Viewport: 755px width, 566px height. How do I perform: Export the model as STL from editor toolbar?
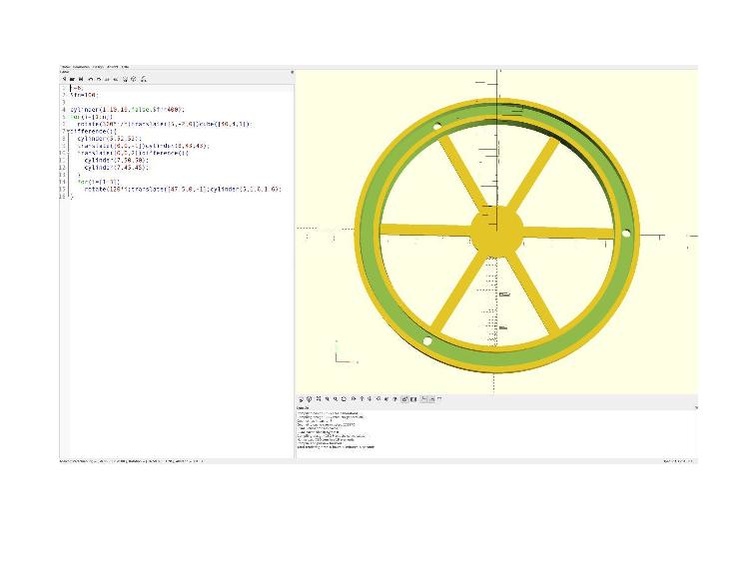coord(144,78)
